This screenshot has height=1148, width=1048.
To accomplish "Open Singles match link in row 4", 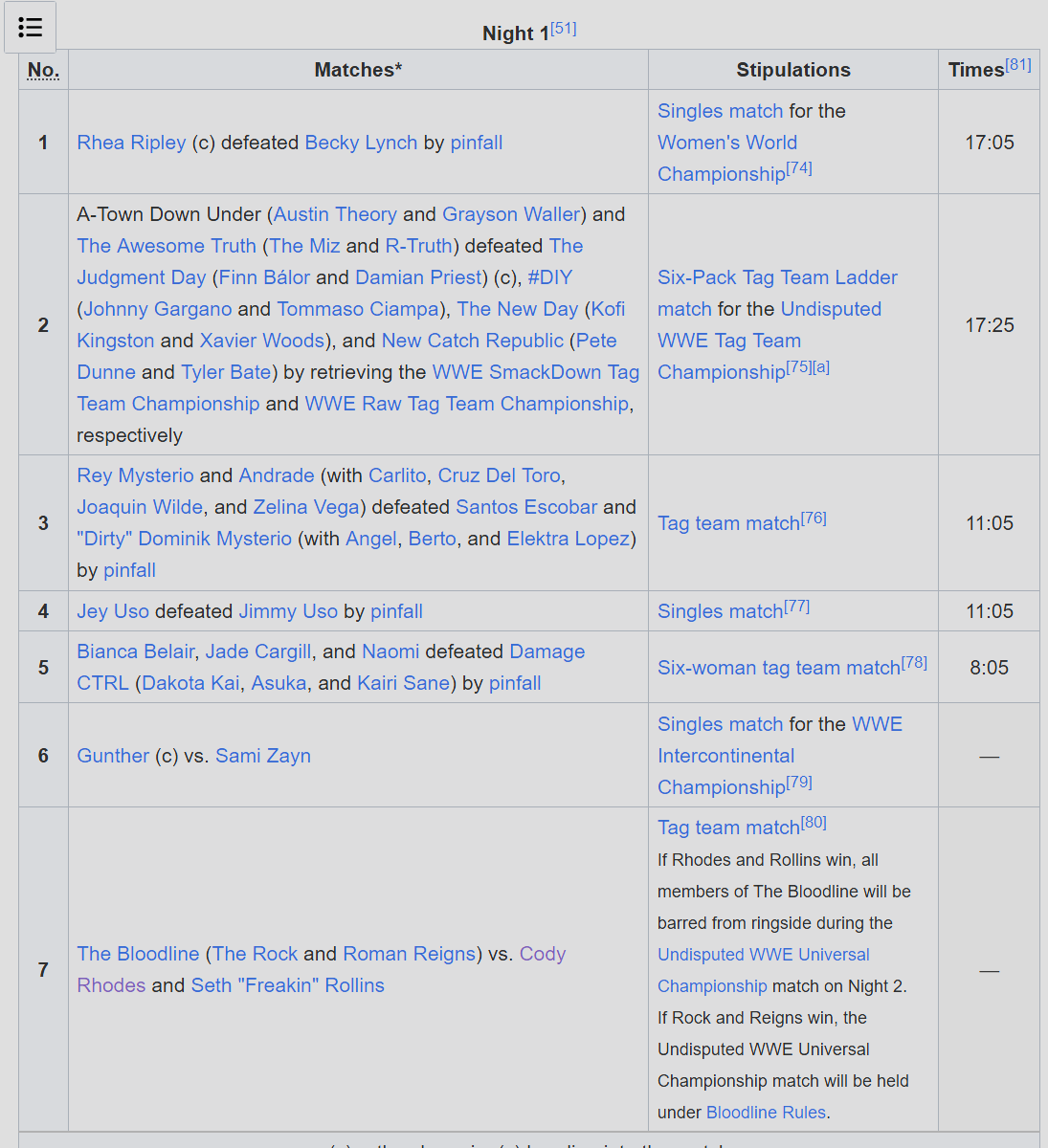I will pos(720,611).
